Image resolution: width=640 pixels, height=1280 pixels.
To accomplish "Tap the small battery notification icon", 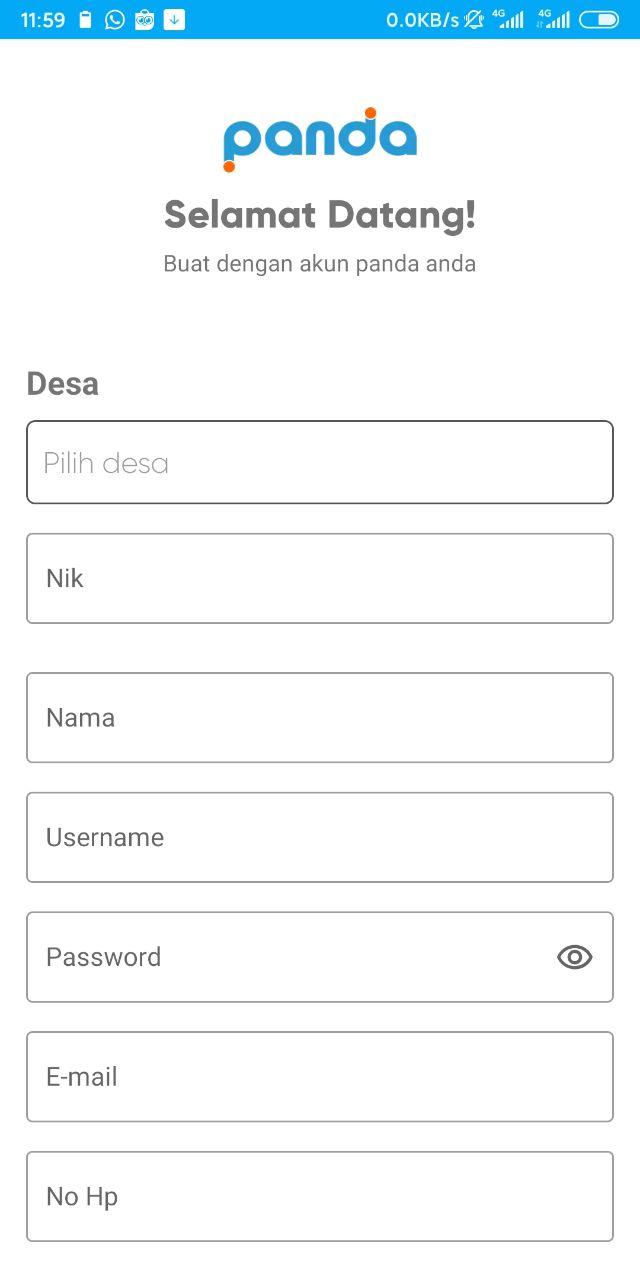I will point(86,19).
